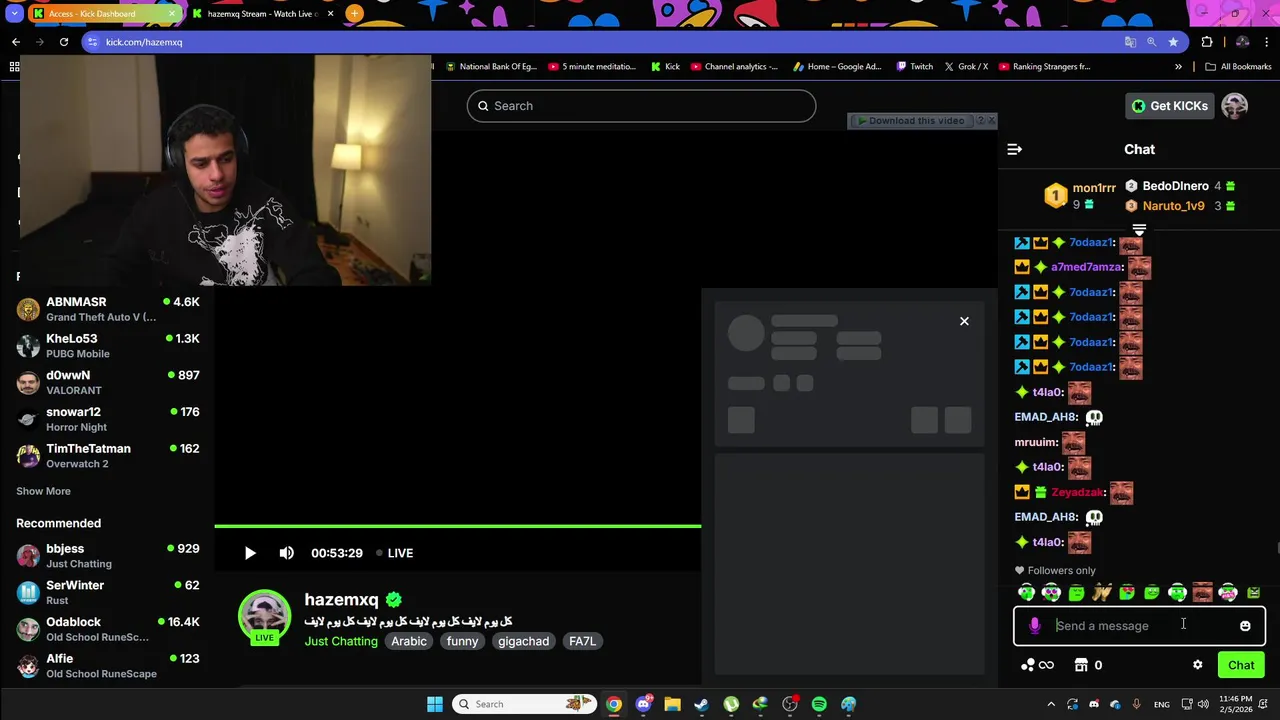This screenshot has width=1280, height=720.
Task: Open the Kick bookmark
Action: [x=665, y=67]
